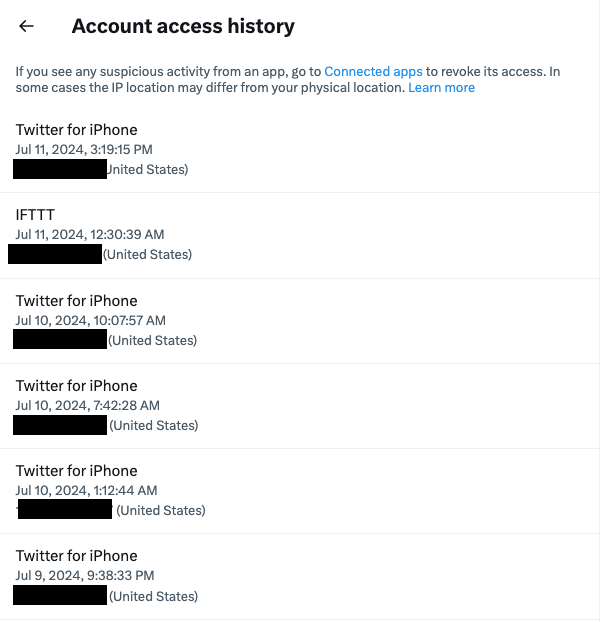603x622 pixels.
Task: Click United States location under the IFTTT entry
Action: (x=147, y=255)
